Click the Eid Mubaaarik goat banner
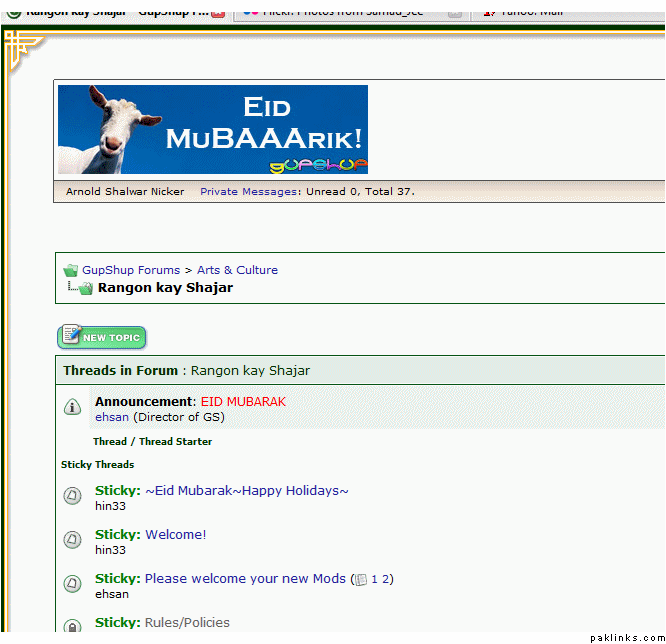Viewport: 666px width, 644px height. tap(212, 129)
